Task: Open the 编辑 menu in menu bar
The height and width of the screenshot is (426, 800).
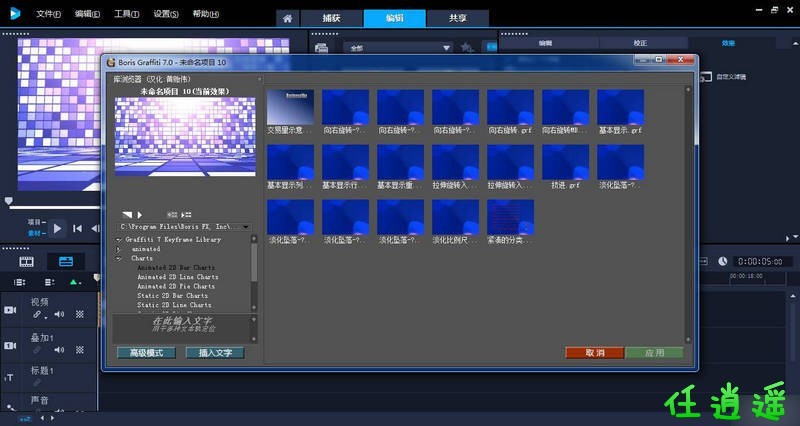Action: (87, 14)
